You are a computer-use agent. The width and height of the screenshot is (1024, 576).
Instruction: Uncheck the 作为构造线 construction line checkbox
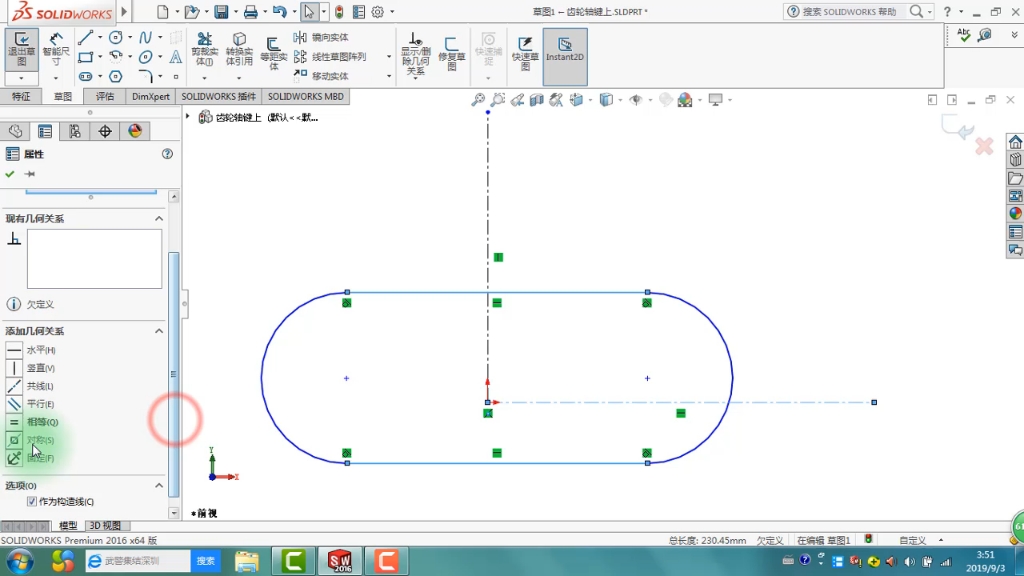click(x=32, y=502)
